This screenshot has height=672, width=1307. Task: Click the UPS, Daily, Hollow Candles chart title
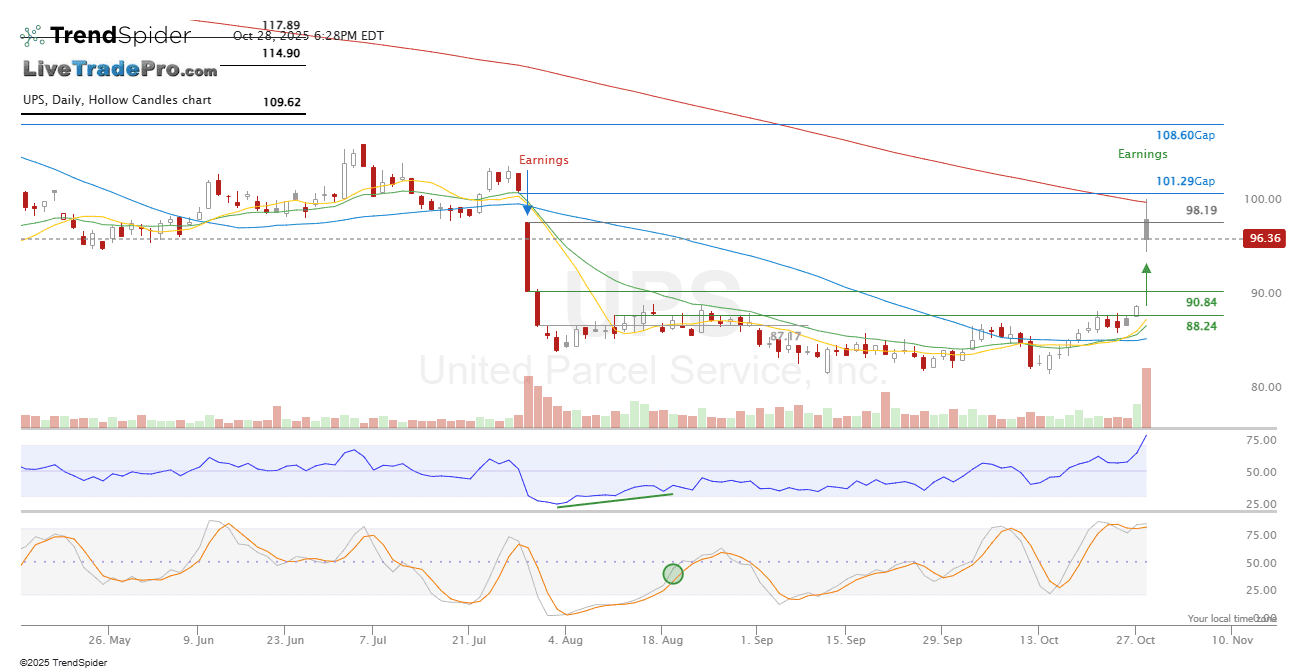(117, 101)
